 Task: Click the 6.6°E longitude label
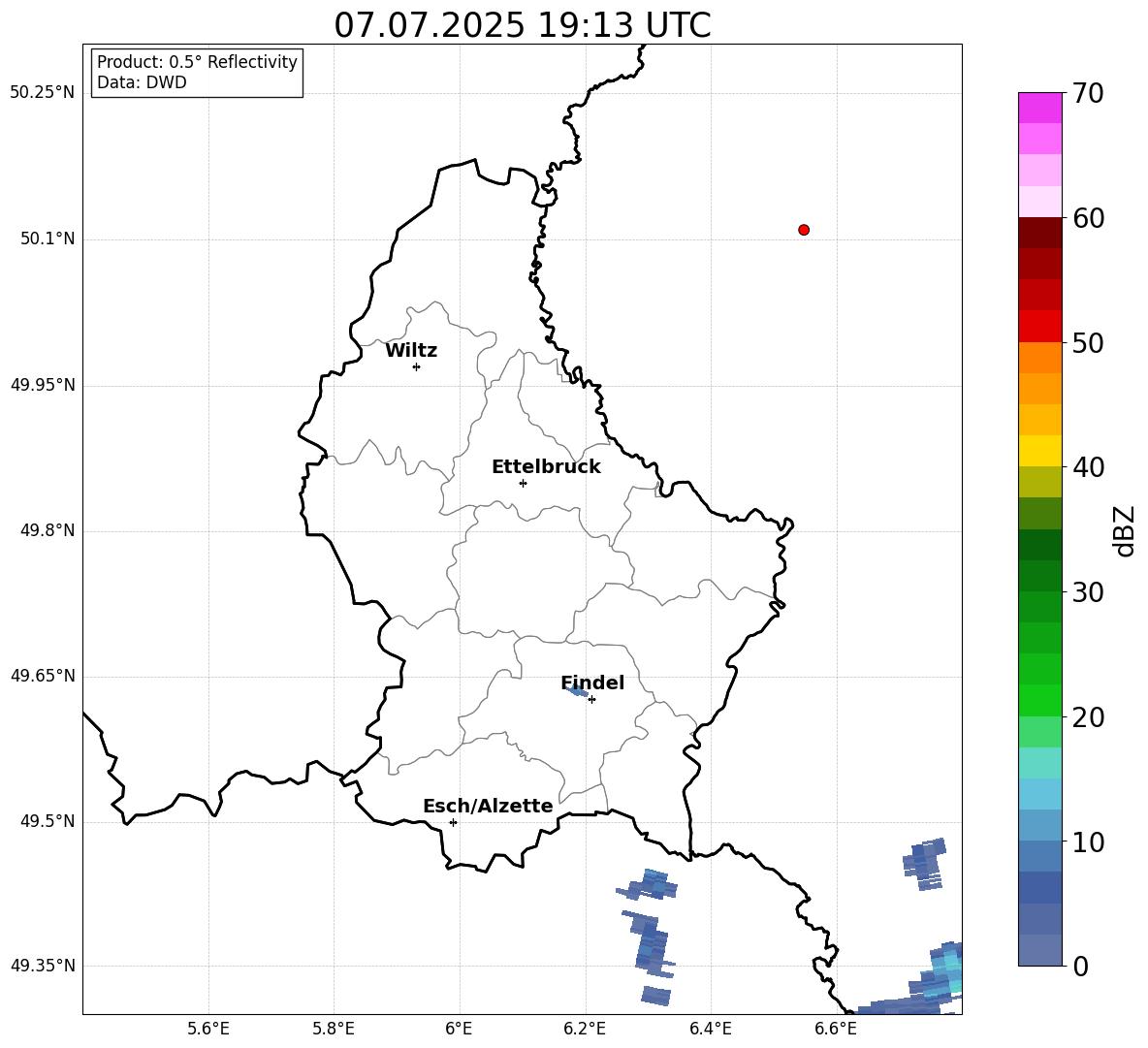click(836, 1029)
